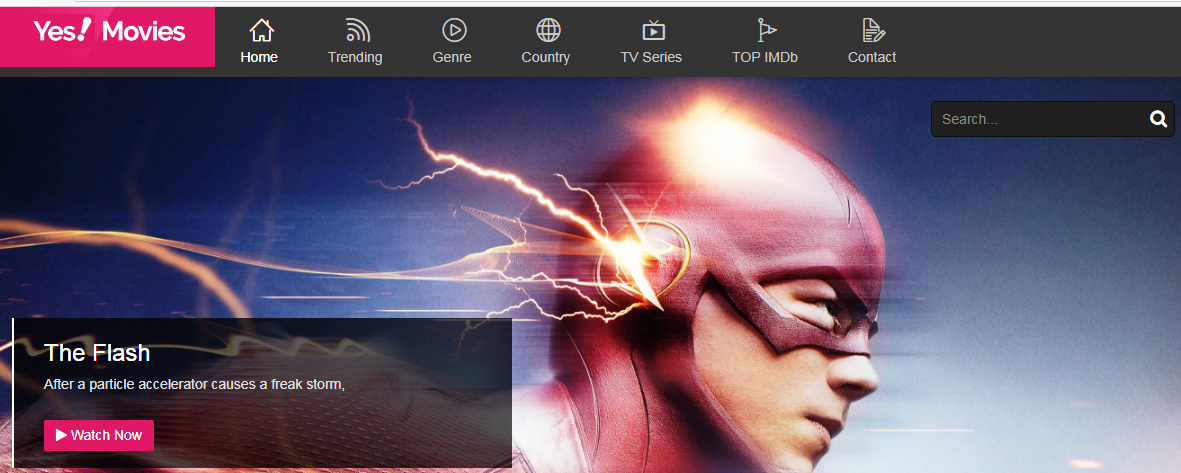Click the Trending feed icon

pyautogui.click(x=358, y=31)
